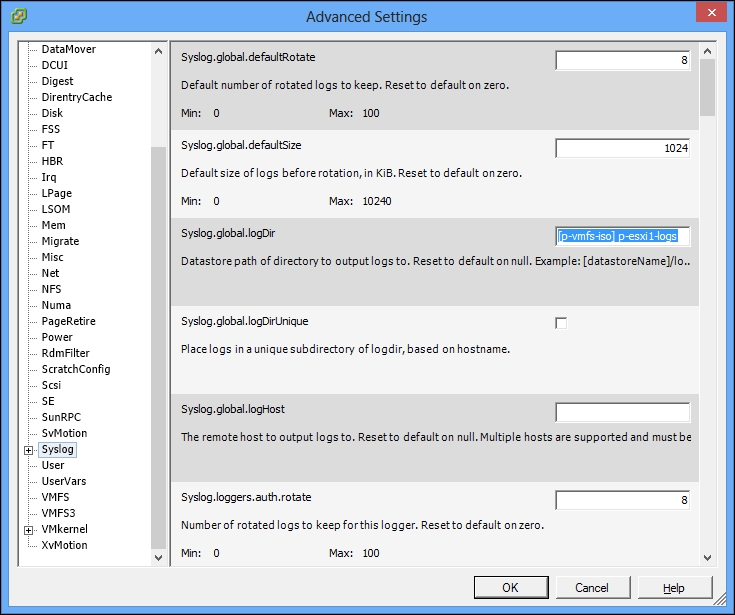Select Misc in the tree
735x615 pixels.
(x=52, y=257)
